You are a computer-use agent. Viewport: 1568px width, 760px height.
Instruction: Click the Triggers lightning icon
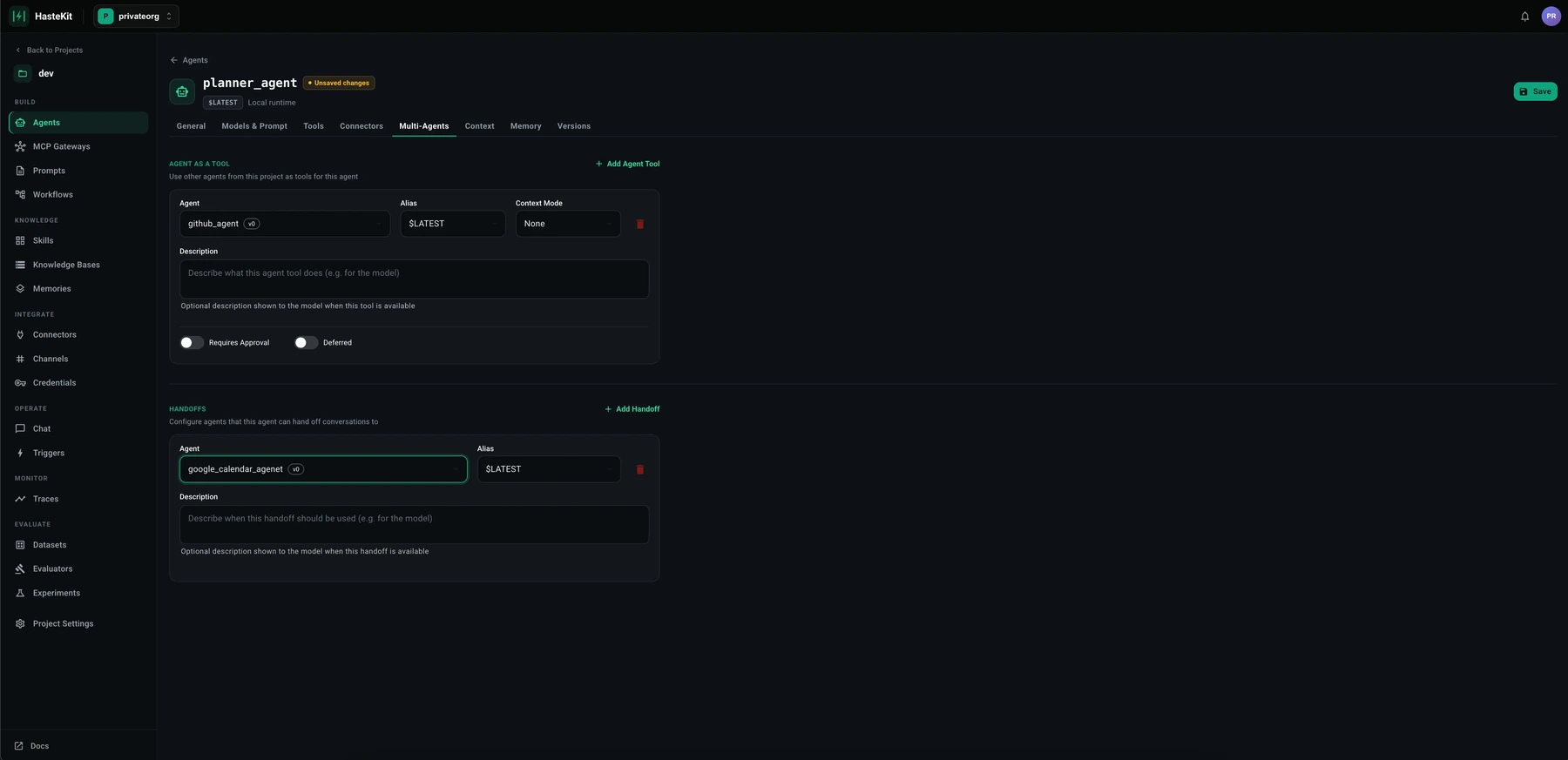[x=20, y=453]
